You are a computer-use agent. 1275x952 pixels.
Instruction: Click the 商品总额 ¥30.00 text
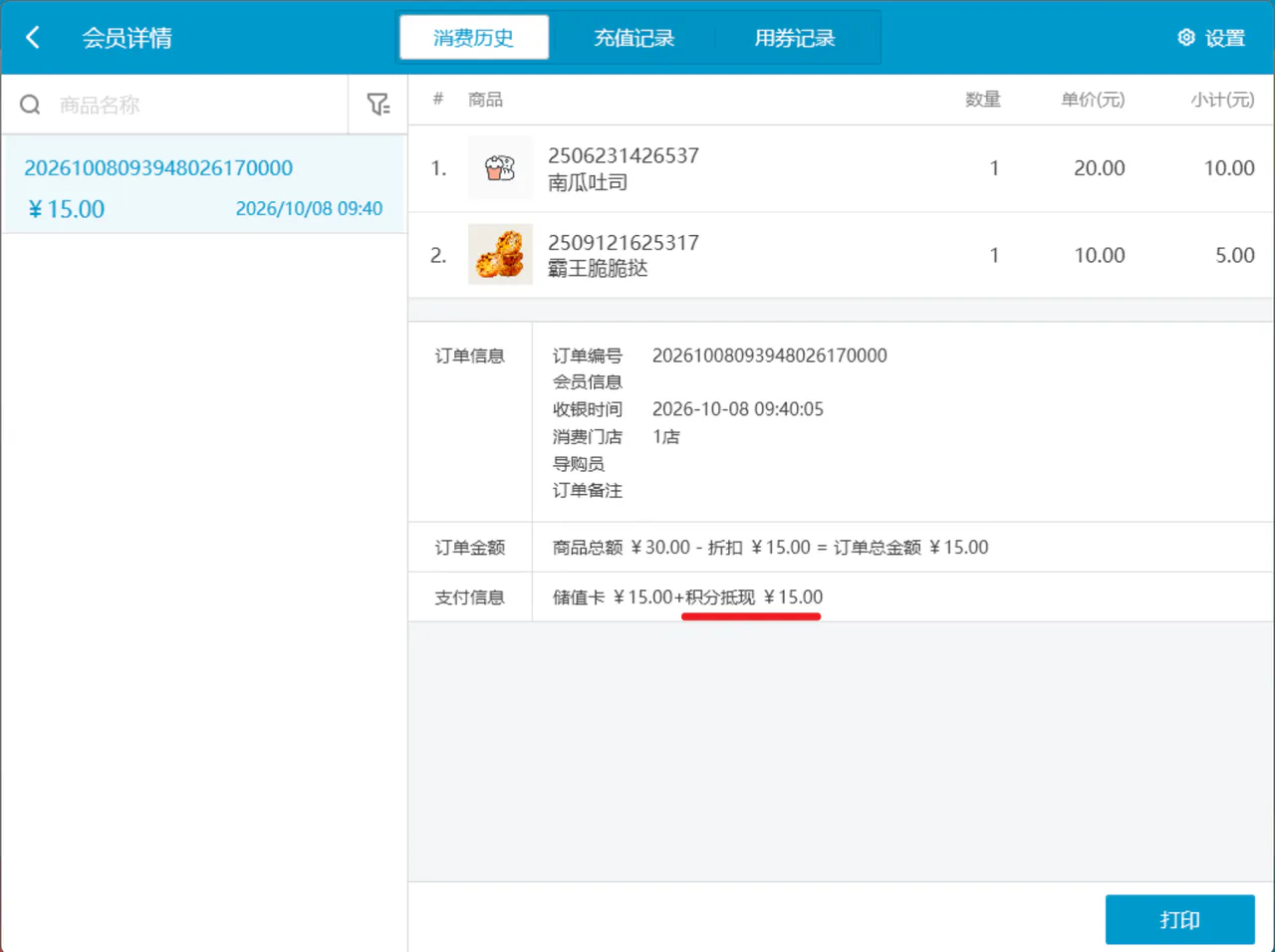coord(622,548)
